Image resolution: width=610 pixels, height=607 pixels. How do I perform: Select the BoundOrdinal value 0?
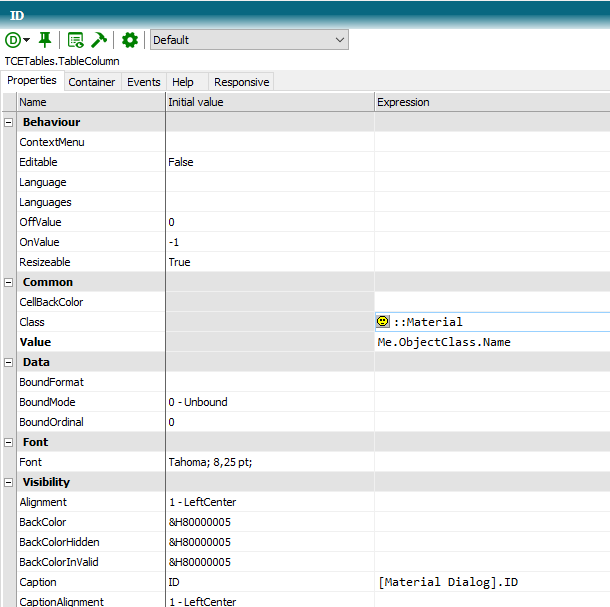click(x=270, y=422)
